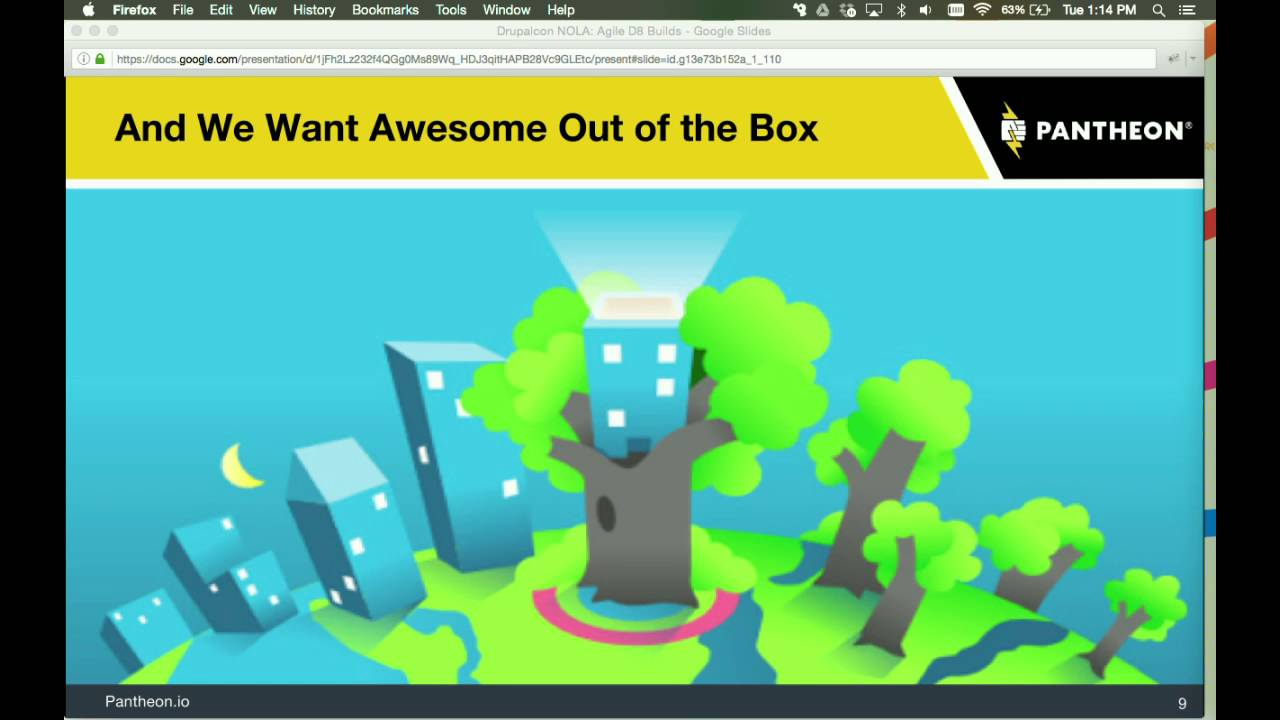Click the Wi-Fi status icon
Screen dimensions: 1280x720
(x=982, y=10)
